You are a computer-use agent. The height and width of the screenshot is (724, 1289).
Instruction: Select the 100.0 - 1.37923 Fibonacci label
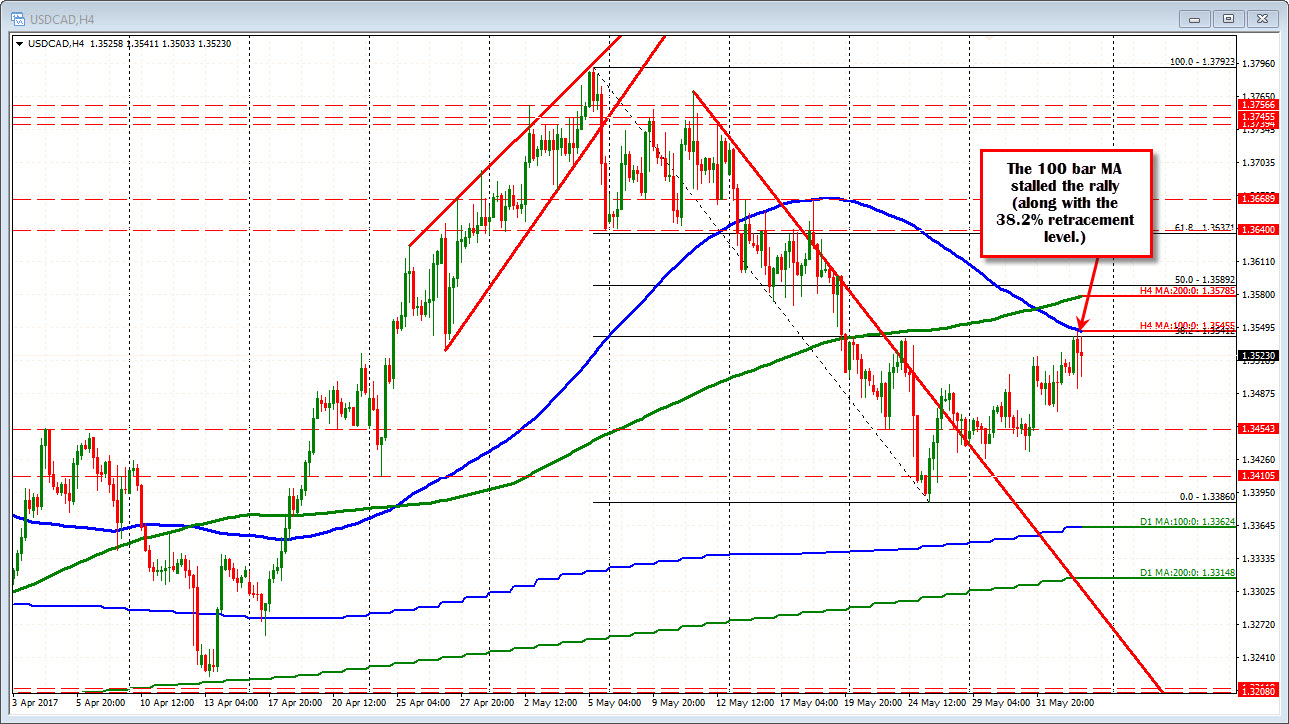pos(1202,62)
